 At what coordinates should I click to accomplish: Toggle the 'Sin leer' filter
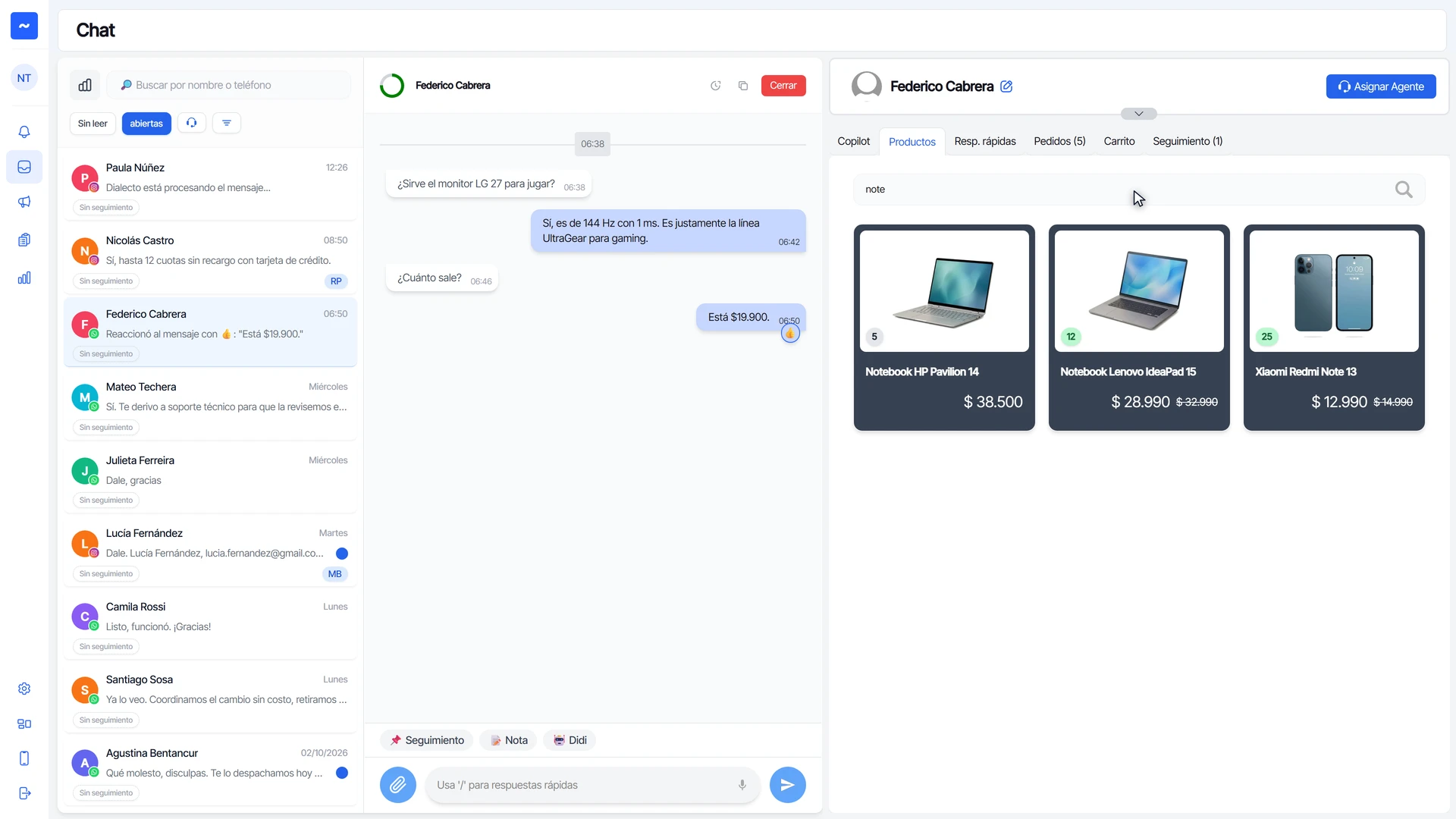(x=93, y=124)
